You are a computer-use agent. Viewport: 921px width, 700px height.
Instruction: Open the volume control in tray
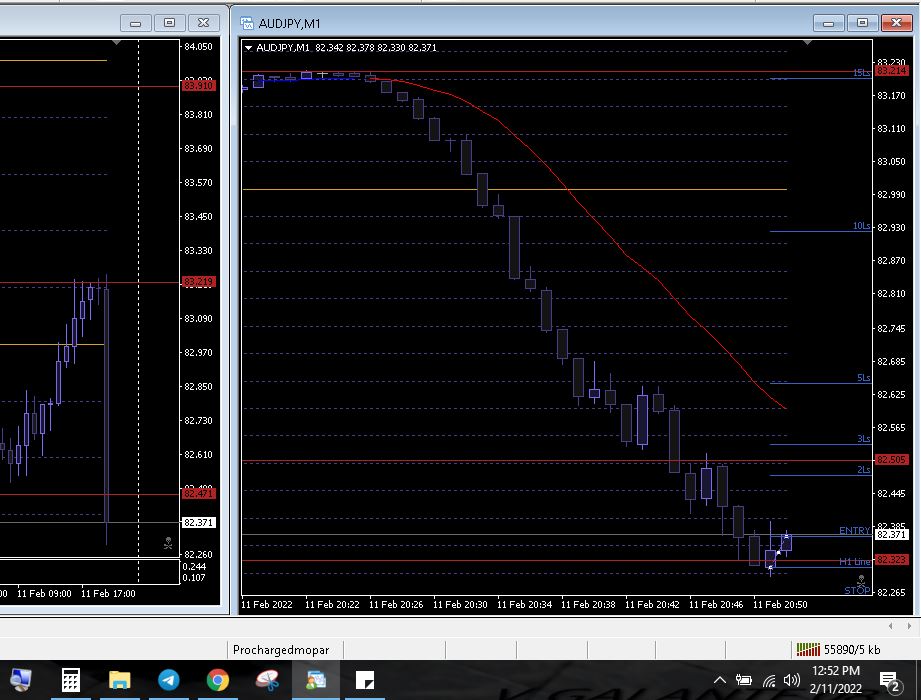(x=792, y=680)
